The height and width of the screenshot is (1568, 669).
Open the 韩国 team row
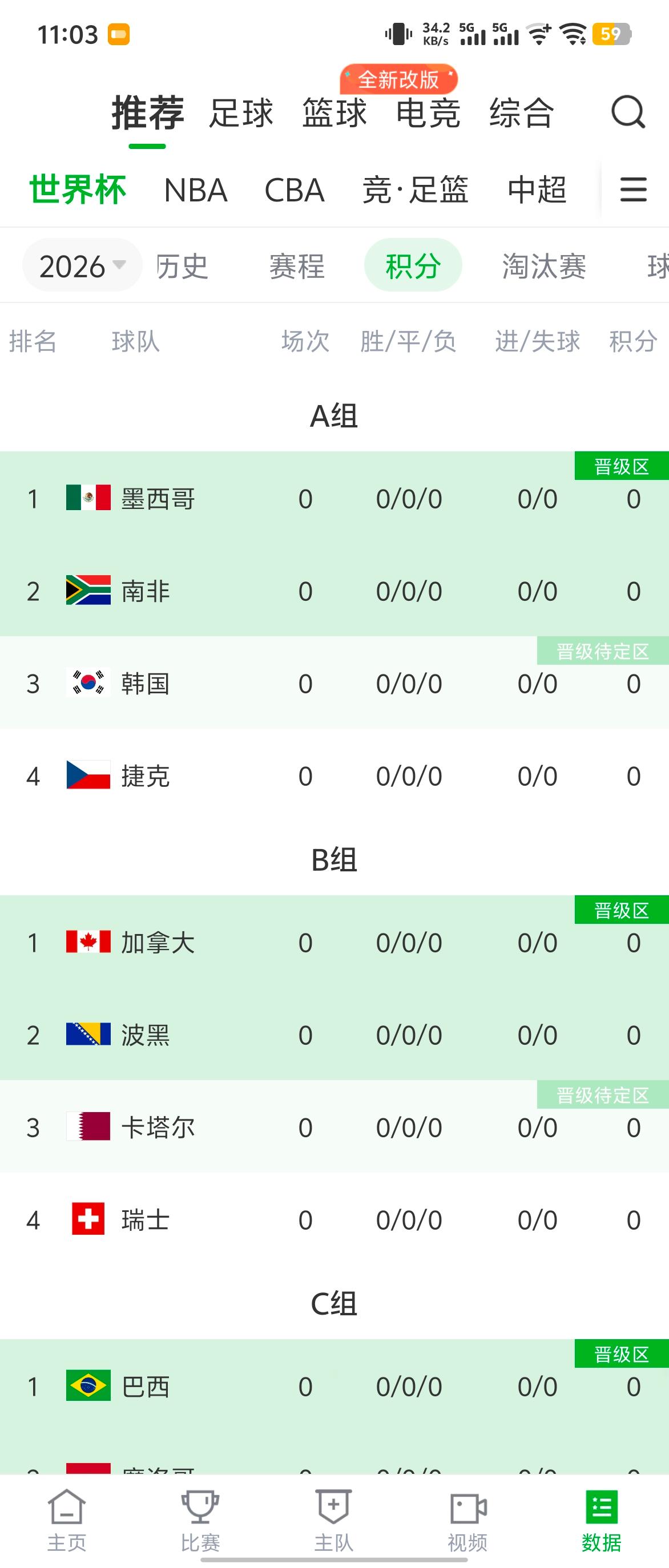(x=334, y=683)
